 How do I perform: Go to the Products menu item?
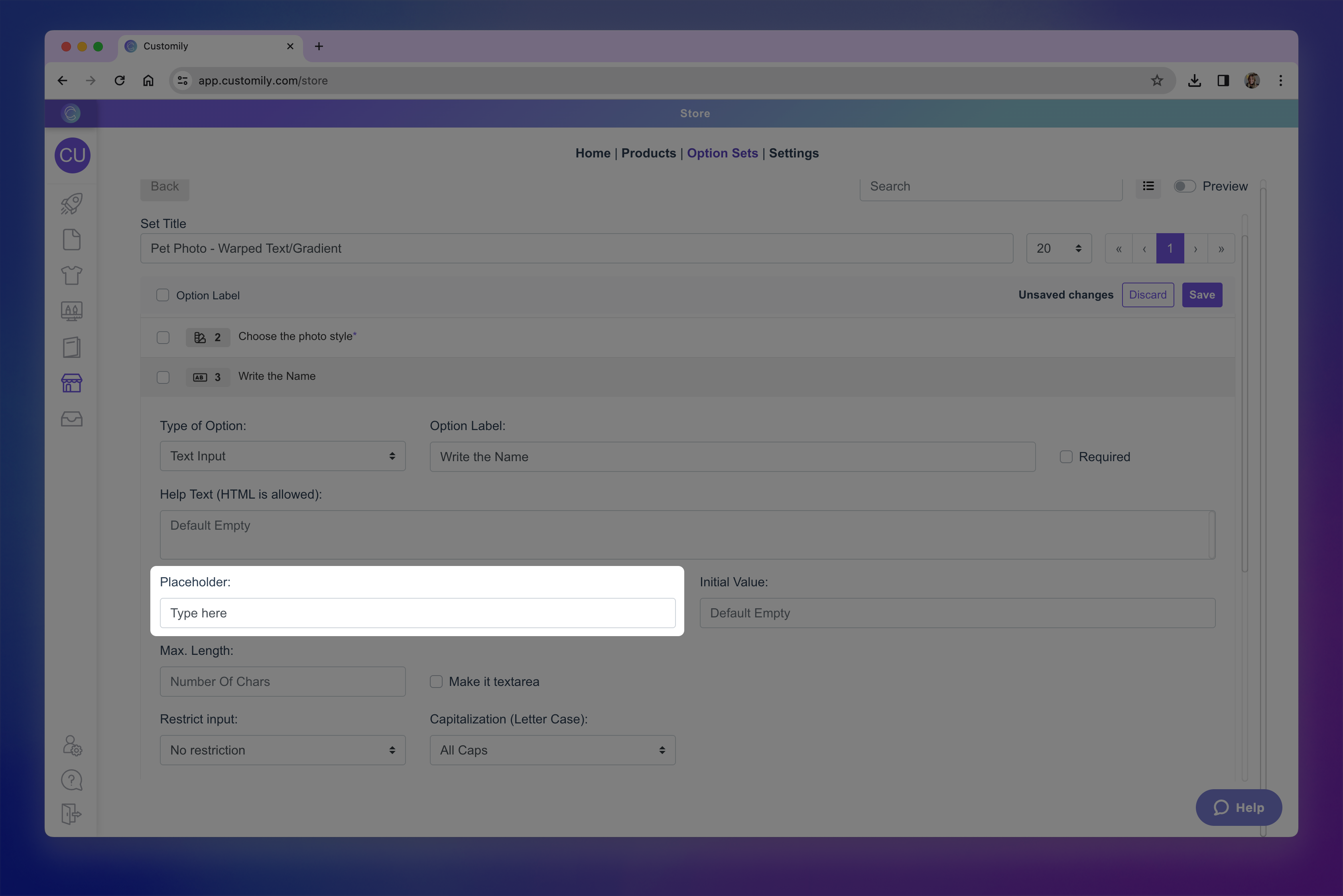pyautogui.click(x=648, y=153)
